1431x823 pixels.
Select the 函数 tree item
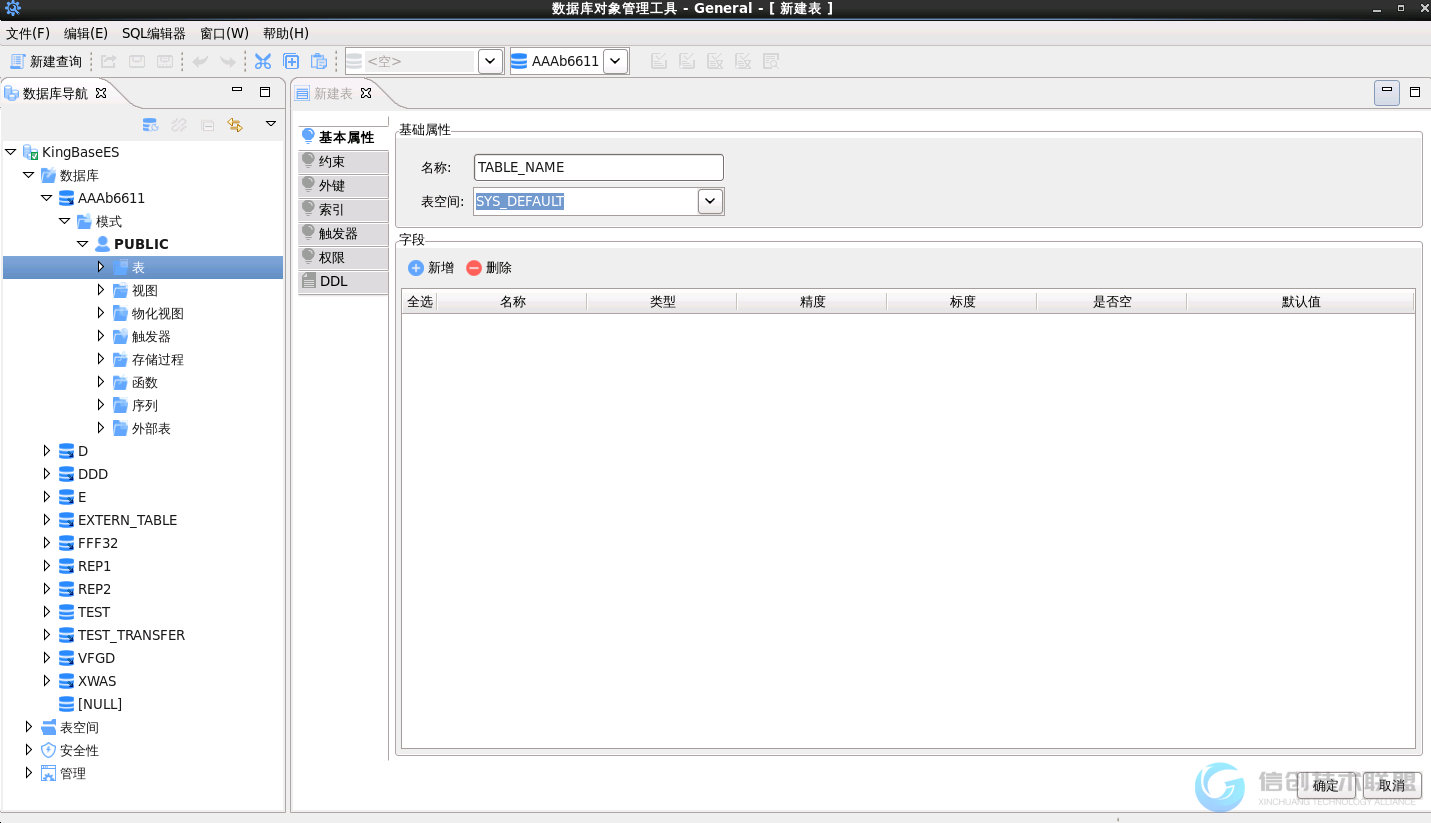click(x=145, y=382)
